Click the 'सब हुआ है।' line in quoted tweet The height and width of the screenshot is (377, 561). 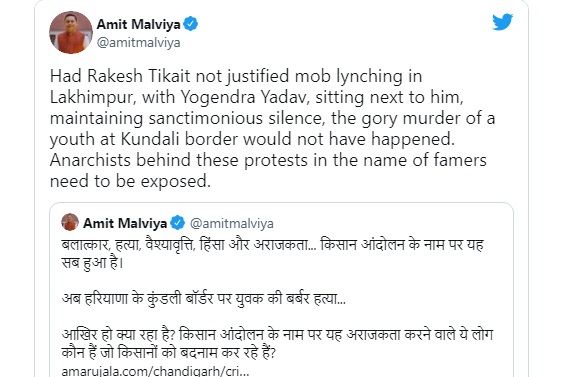[x=92, y=263]
